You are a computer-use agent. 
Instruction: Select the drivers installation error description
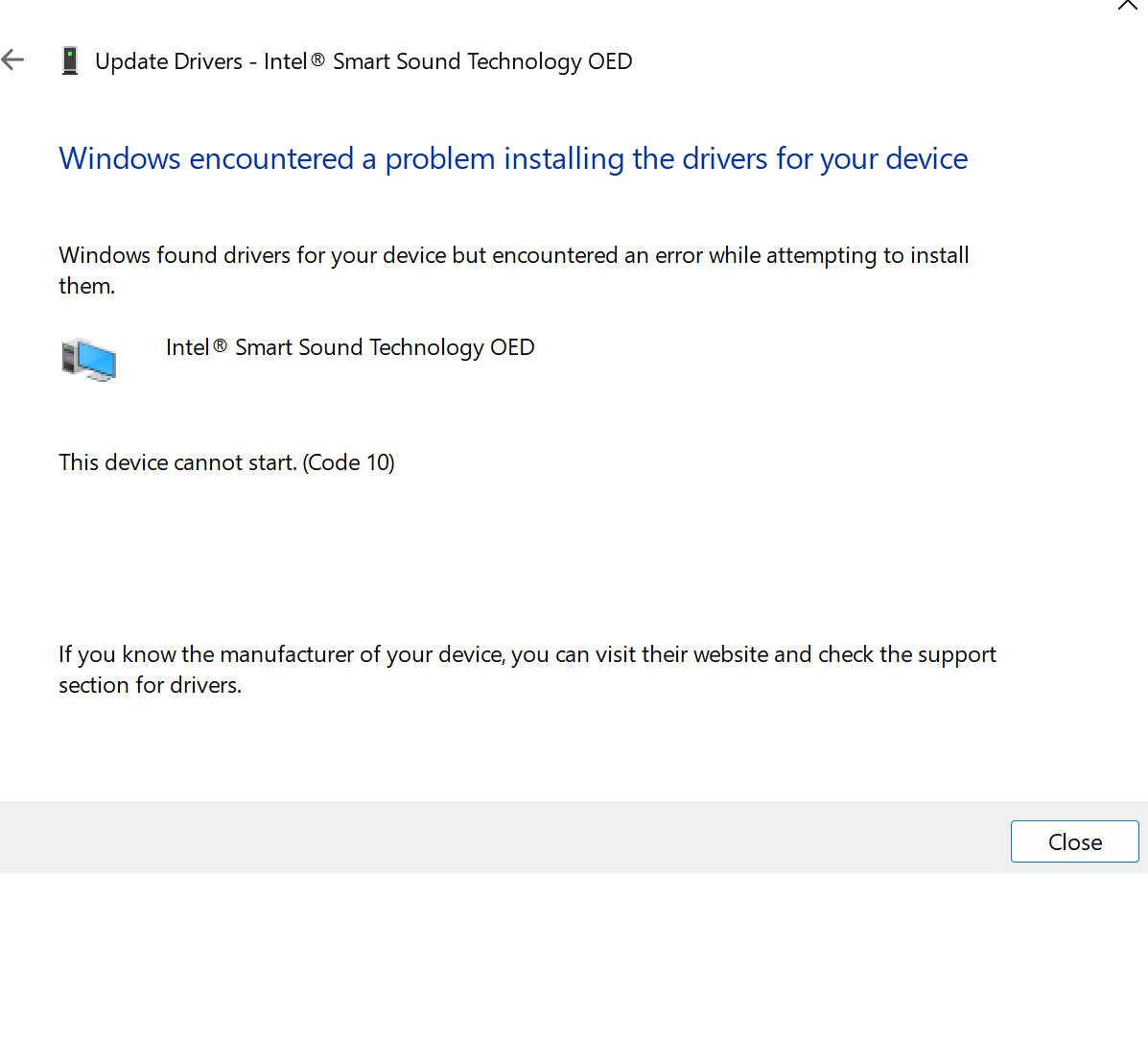click(x=514, y=270)
